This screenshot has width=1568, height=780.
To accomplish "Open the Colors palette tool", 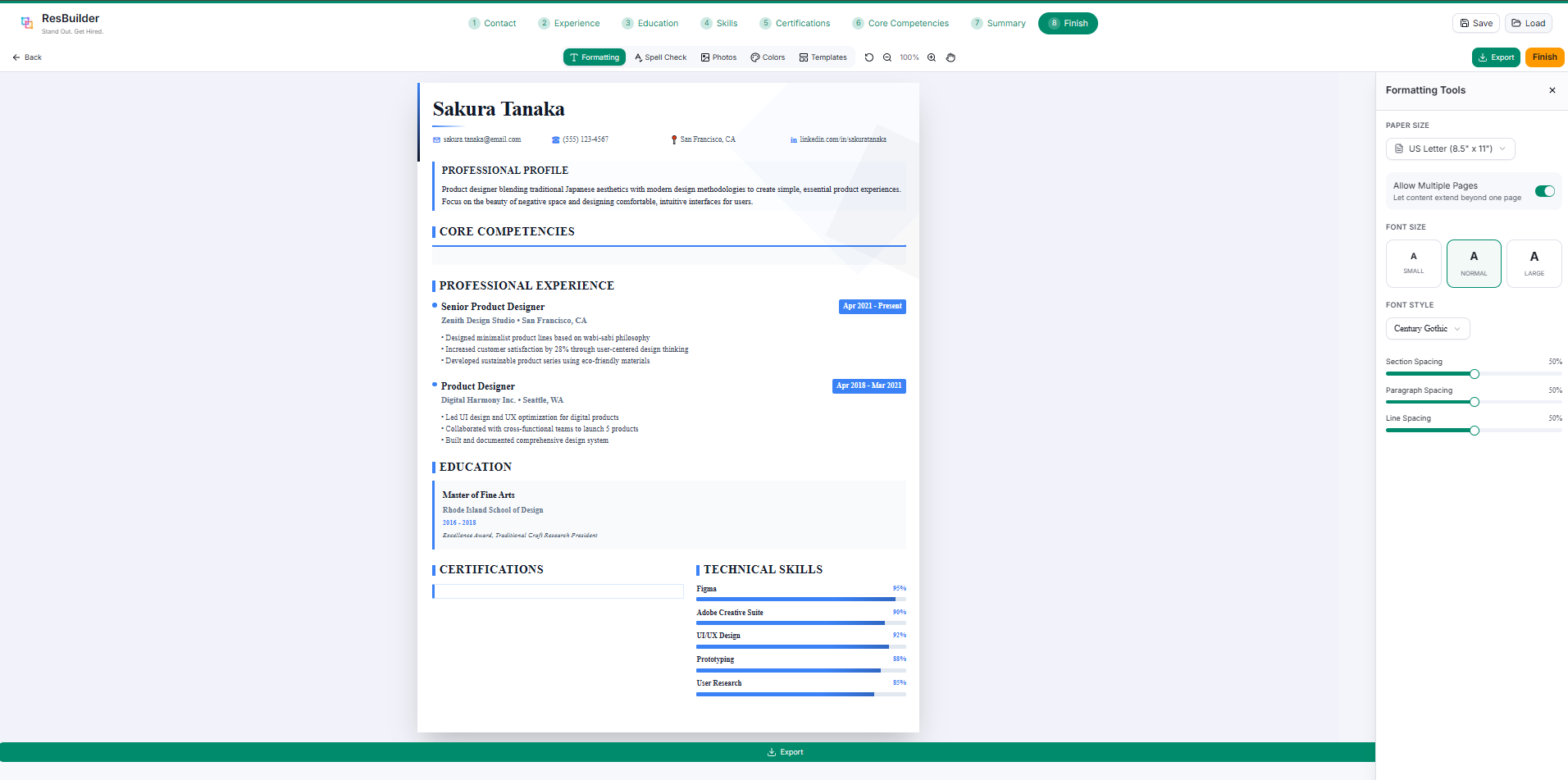I will coord(768,57).
